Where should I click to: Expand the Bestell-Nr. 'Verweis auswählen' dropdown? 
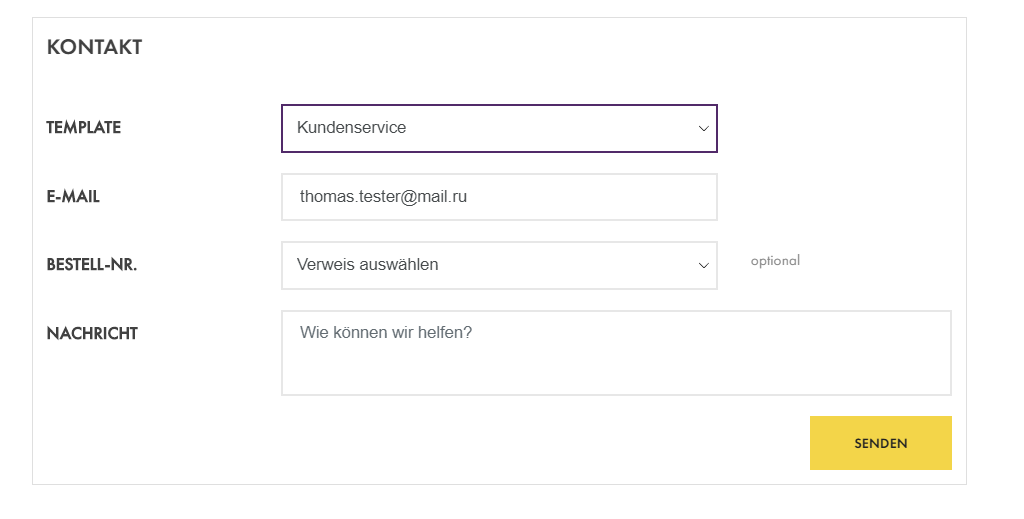click(498, 265)
